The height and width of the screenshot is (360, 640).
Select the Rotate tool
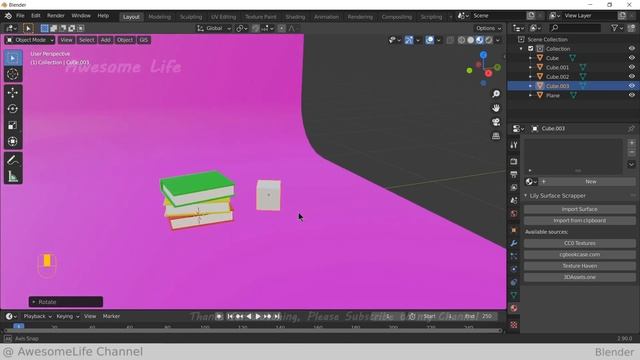click(13, 109)
